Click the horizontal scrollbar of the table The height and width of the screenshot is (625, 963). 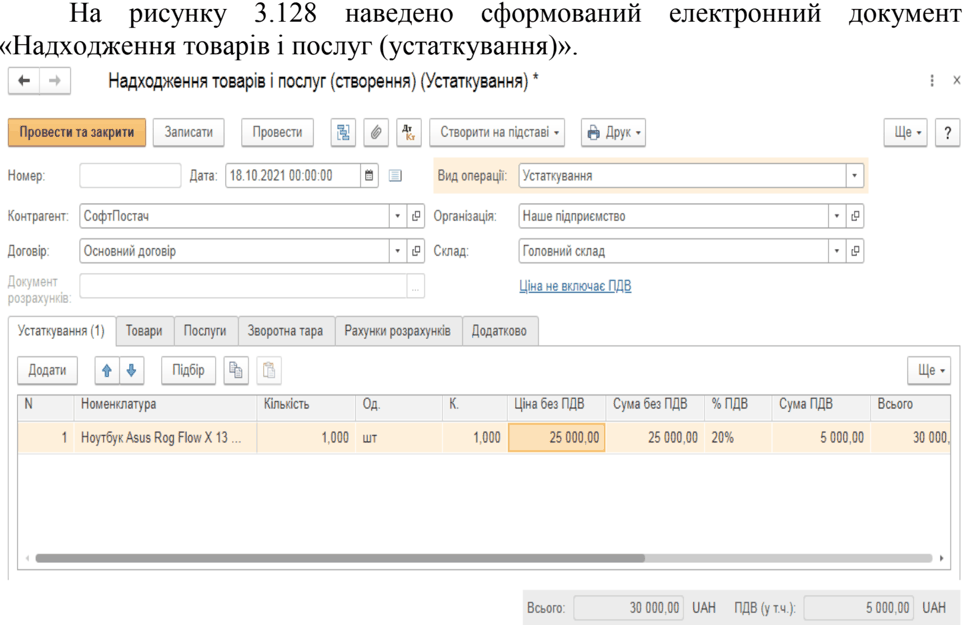coord(340,558)
